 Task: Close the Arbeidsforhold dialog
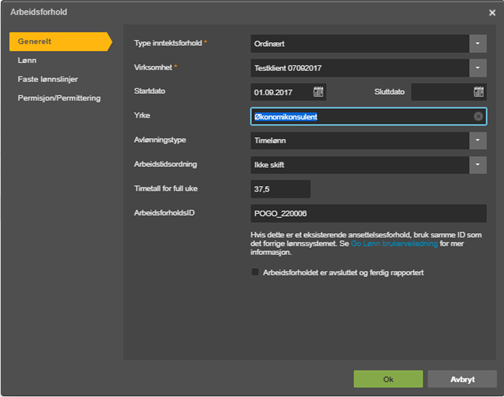pos(492,13)
